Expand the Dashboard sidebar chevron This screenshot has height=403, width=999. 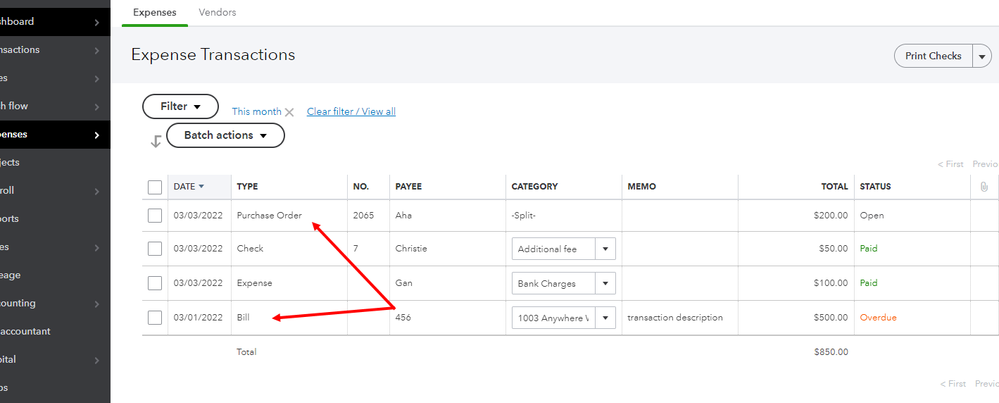(x=96, y=22)
